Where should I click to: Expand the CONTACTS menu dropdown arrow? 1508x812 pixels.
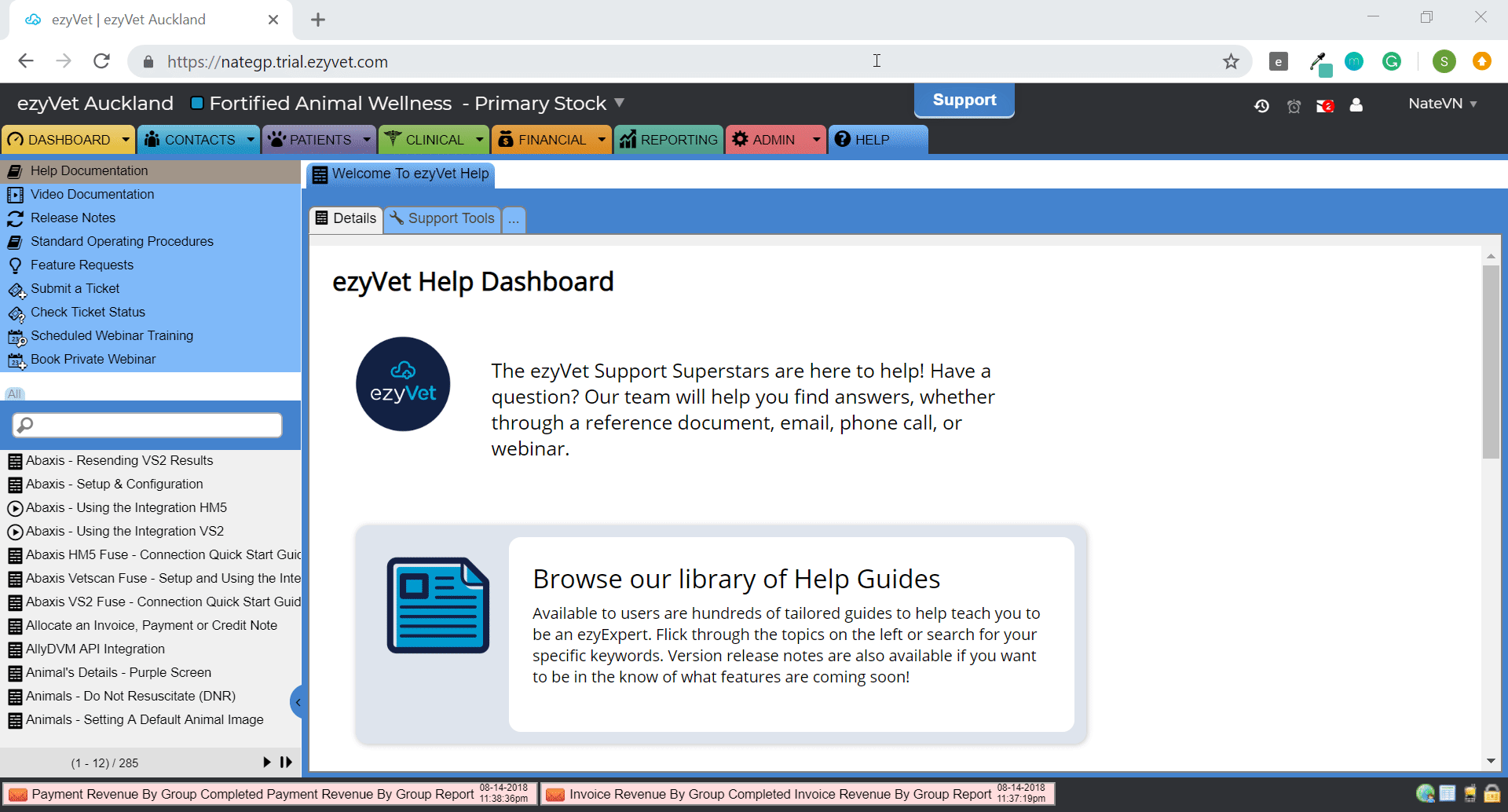251,140
